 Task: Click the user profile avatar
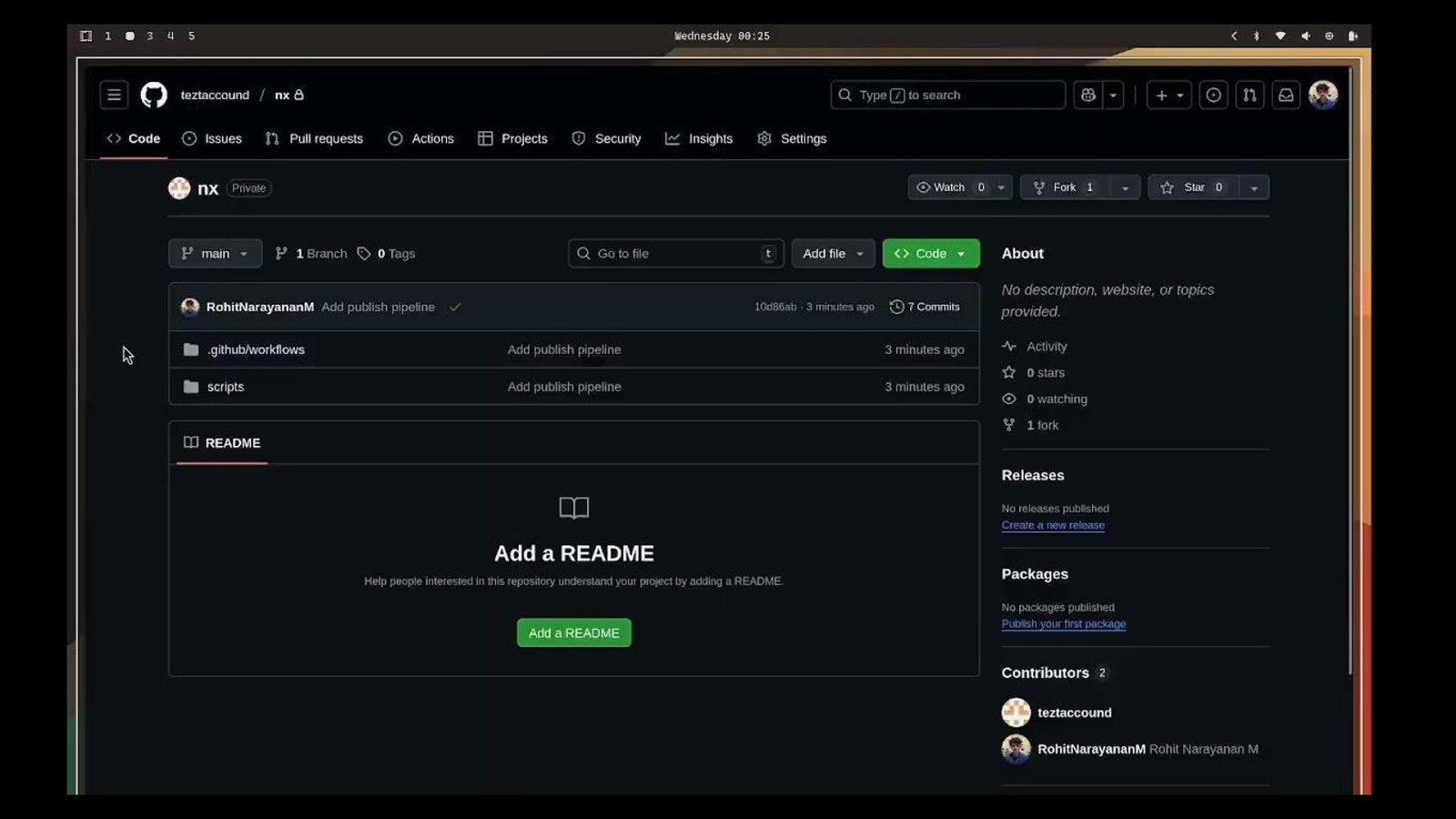coord(1322,95)
